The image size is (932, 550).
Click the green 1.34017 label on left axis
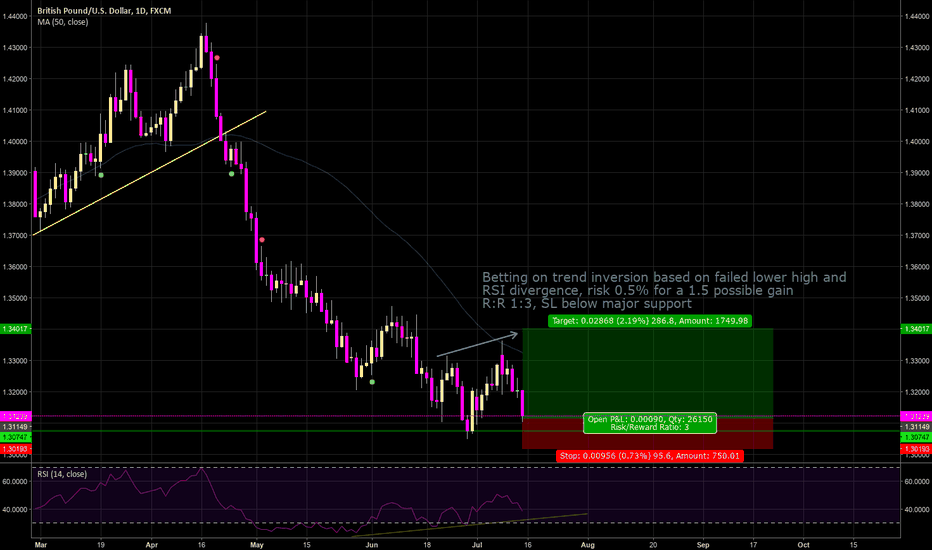16,329
